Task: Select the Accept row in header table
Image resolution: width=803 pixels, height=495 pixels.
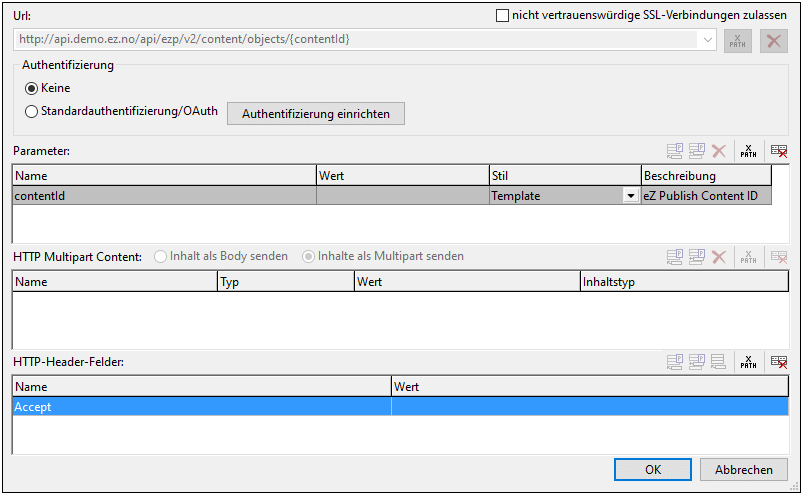Action: pyautogui.click(x=200, y=407)
